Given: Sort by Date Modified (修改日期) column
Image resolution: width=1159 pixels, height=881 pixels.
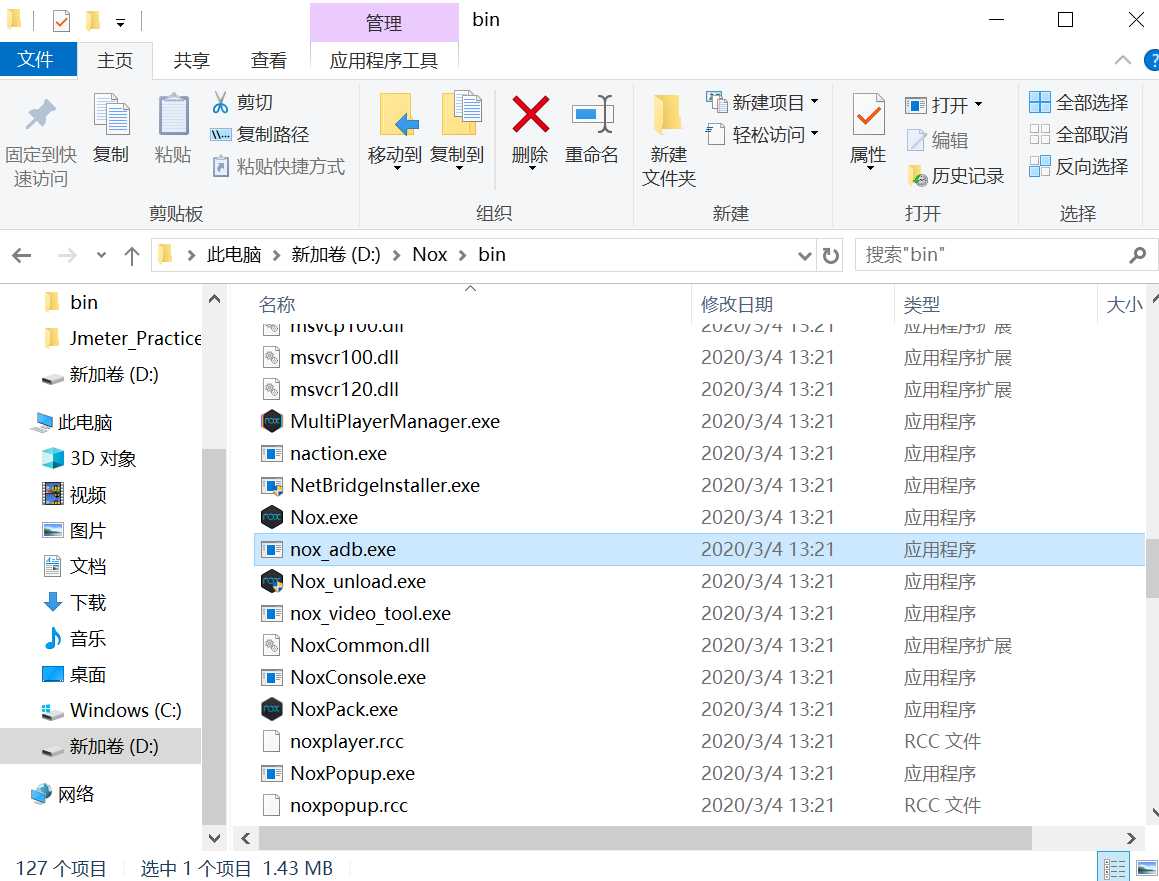Looking at the screenshot, I should tap(736, 305).
